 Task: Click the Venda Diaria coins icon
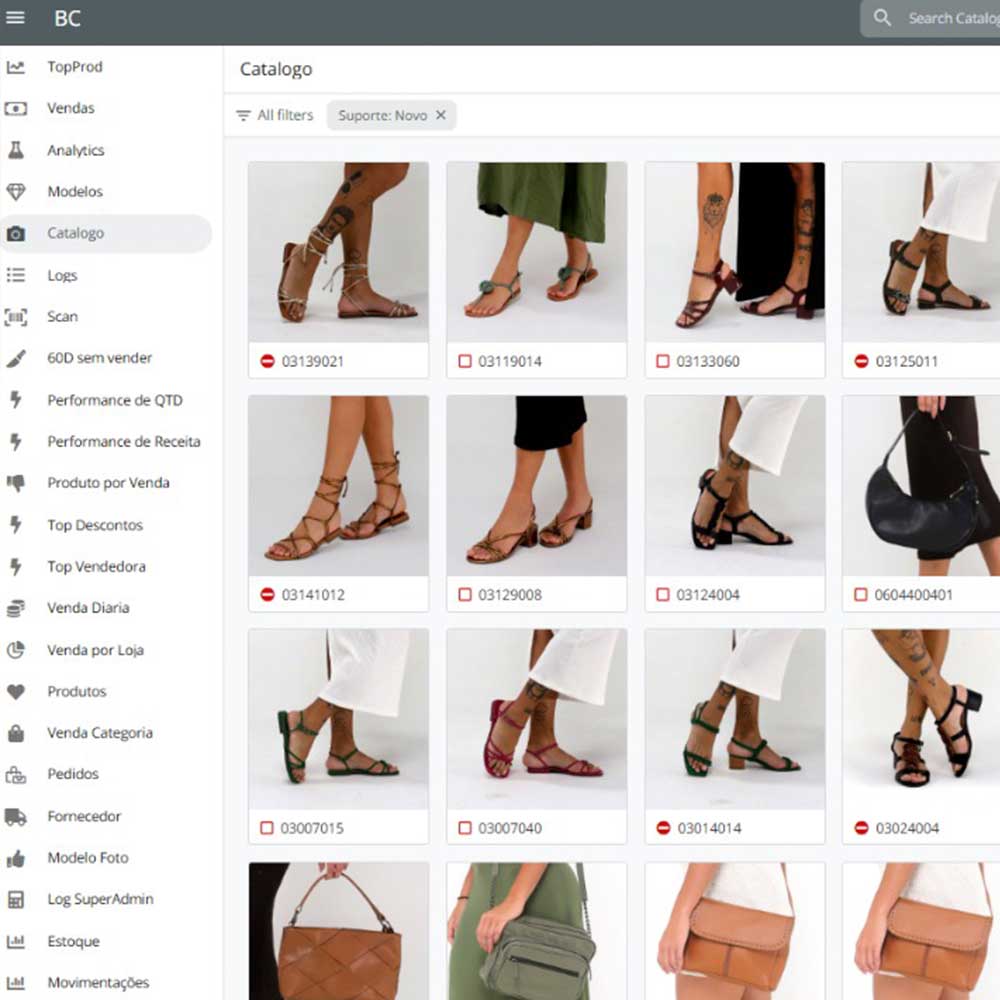pyautogui.click(x=16, y=608)
